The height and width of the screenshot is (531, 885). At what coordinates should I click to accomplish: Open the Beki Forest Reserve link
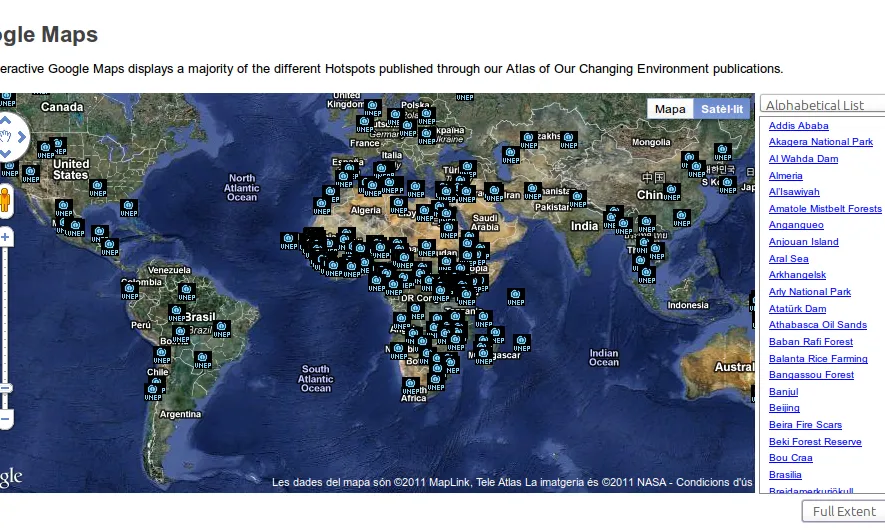tap(815, 441)
